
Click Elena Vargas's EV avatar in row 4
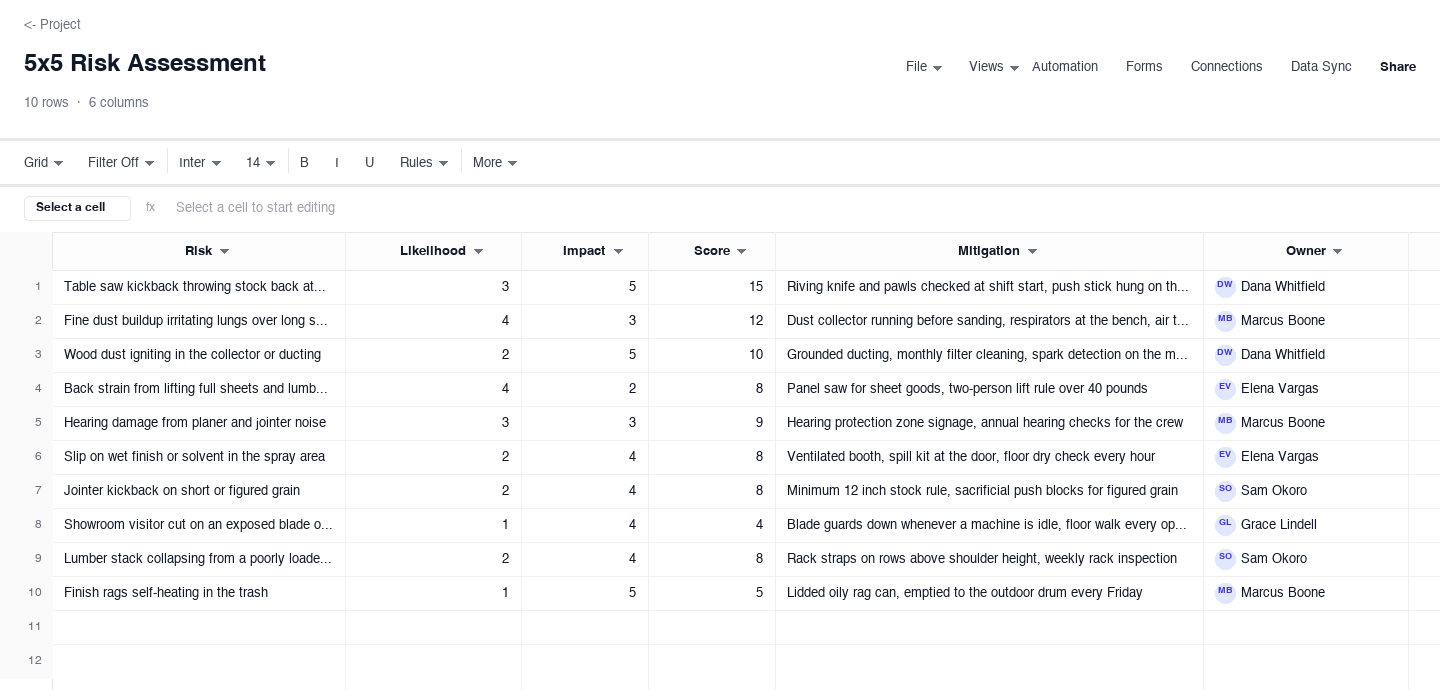click(1225, 389)
